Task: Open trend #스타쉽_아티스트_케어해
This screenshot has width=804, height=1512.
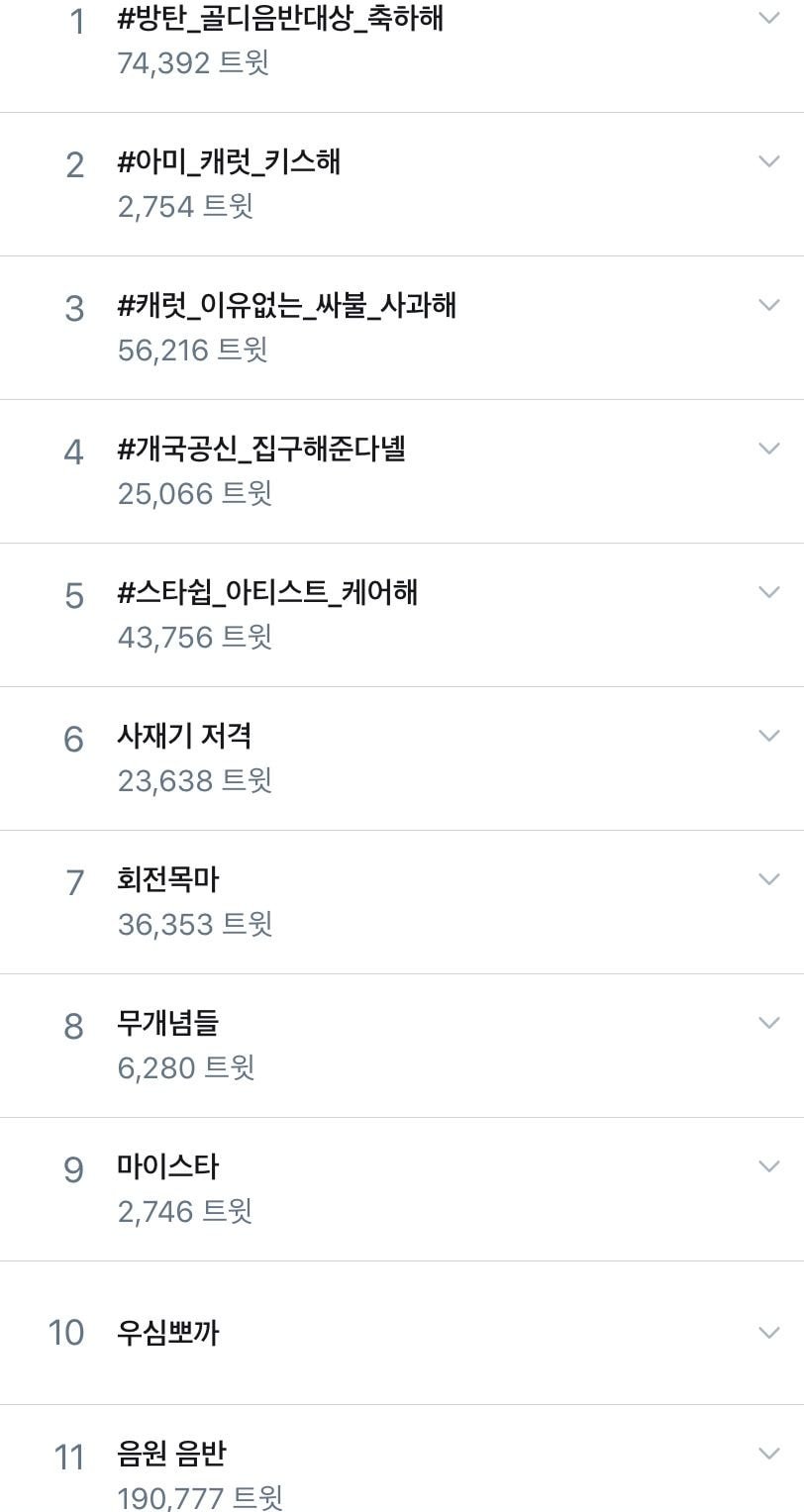Action: click(x=267, y=593)
